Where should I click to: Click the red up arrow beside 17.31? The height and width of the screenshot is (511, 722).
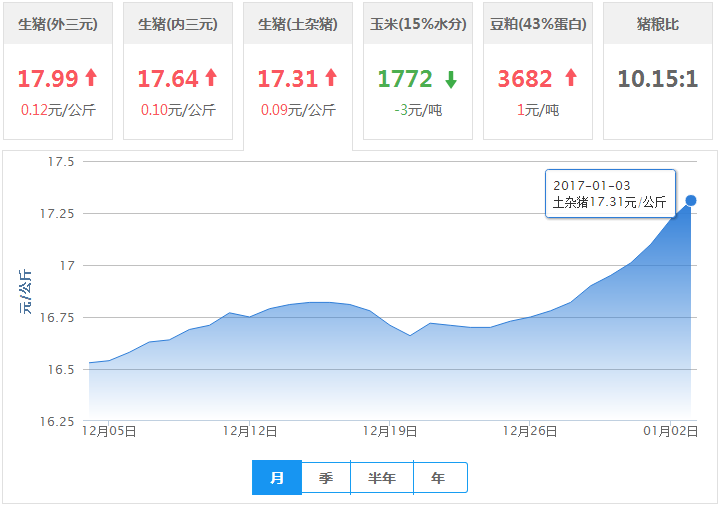coord(331,77)
